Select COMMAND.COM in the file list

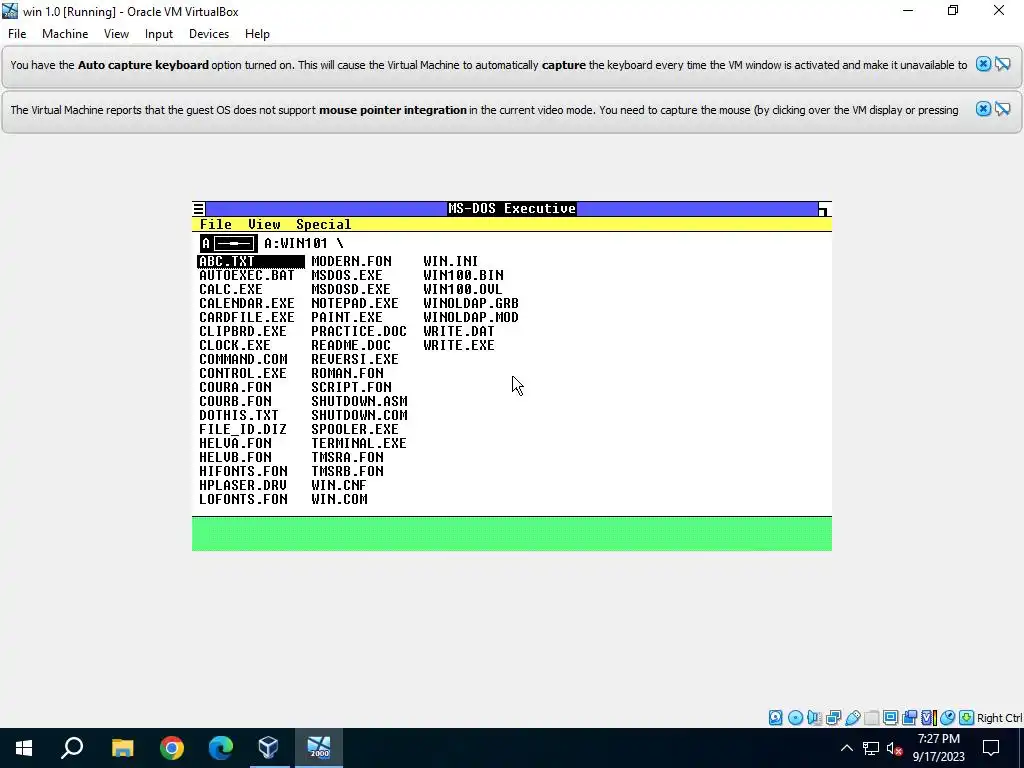pos(243,360)
